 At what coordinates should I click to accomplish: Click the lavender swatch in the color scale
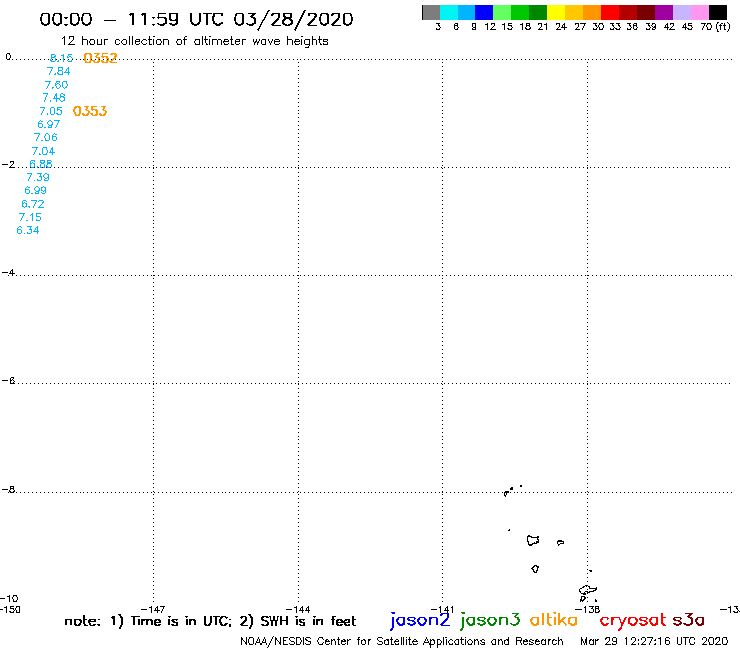coord(682,12)
